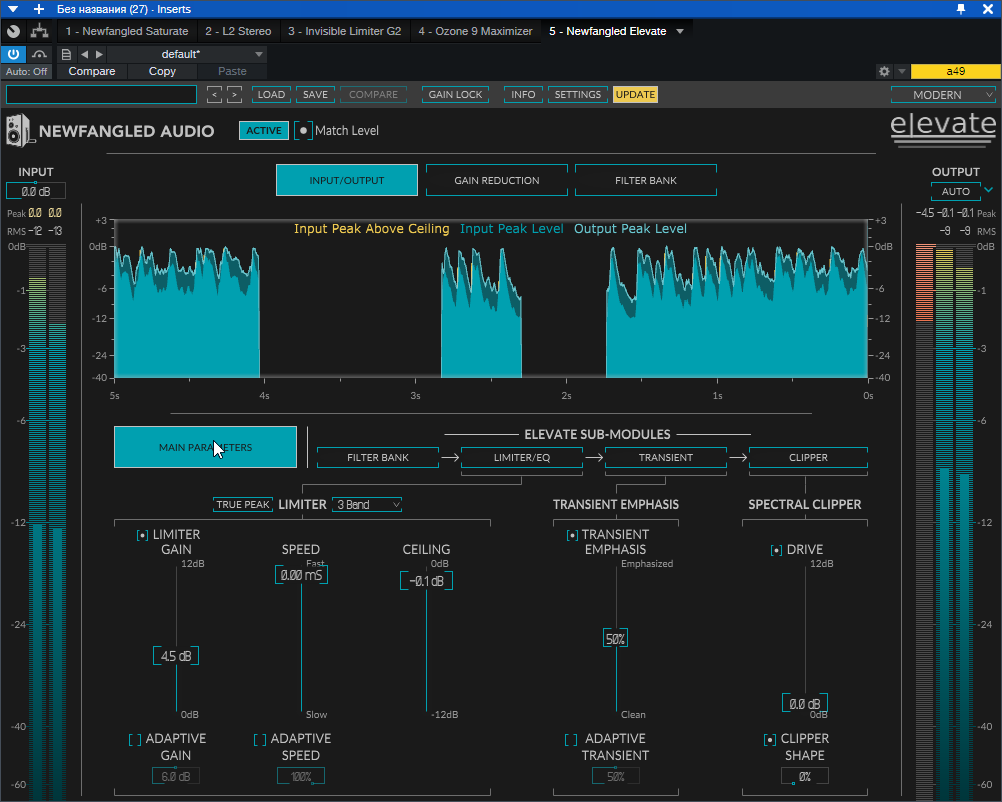Image resolution: width=1002 pixels, height=802 pixels.
Task: Open the LIMITER/EQ sub-module
Action: (521, 458)
